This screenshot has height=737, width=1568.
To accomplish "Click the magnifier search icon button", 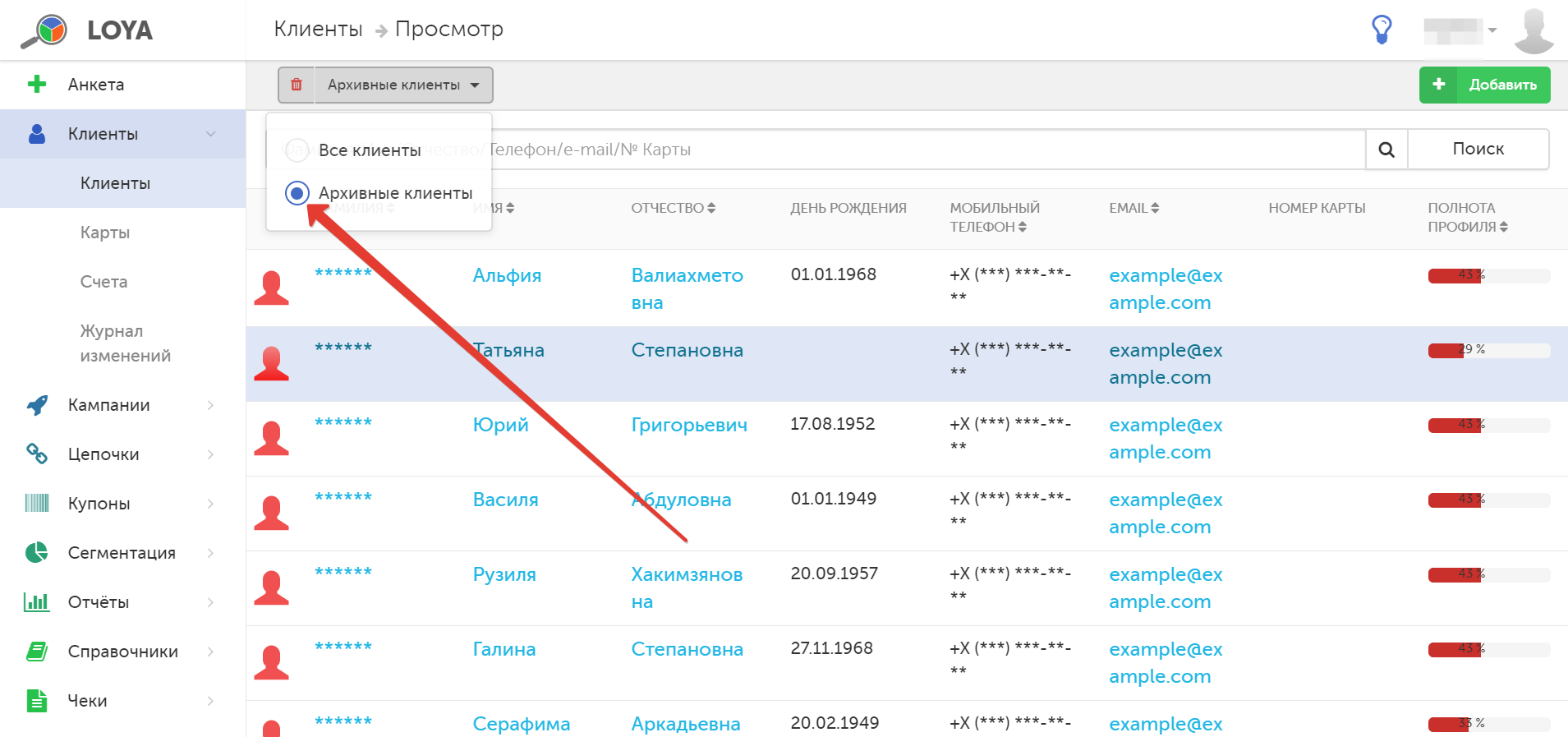I will coord(1386,150).
